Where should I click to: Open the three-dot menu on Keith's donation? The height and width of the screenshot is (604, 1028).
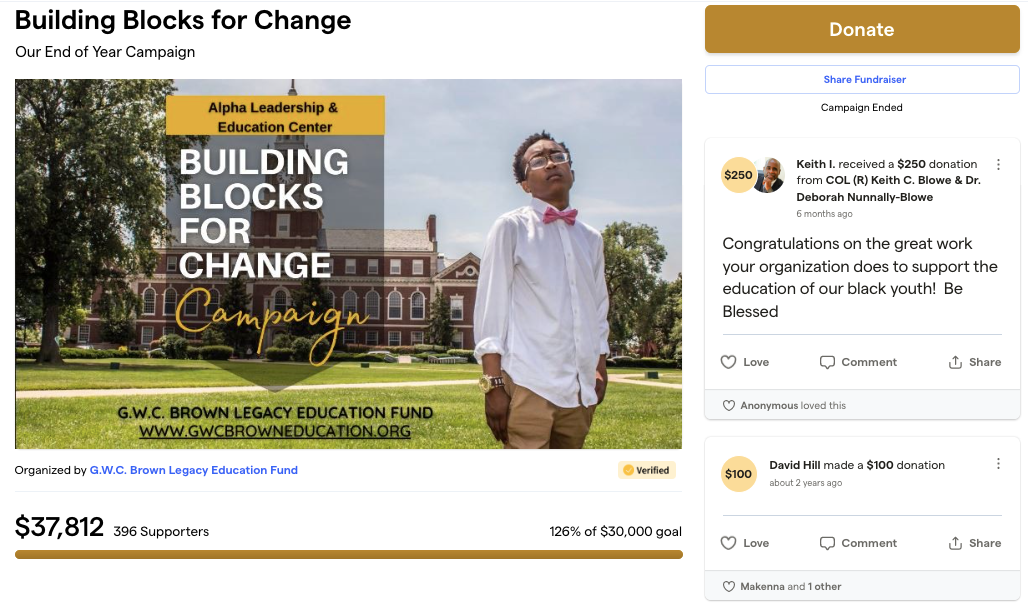(x=998, y=165)
